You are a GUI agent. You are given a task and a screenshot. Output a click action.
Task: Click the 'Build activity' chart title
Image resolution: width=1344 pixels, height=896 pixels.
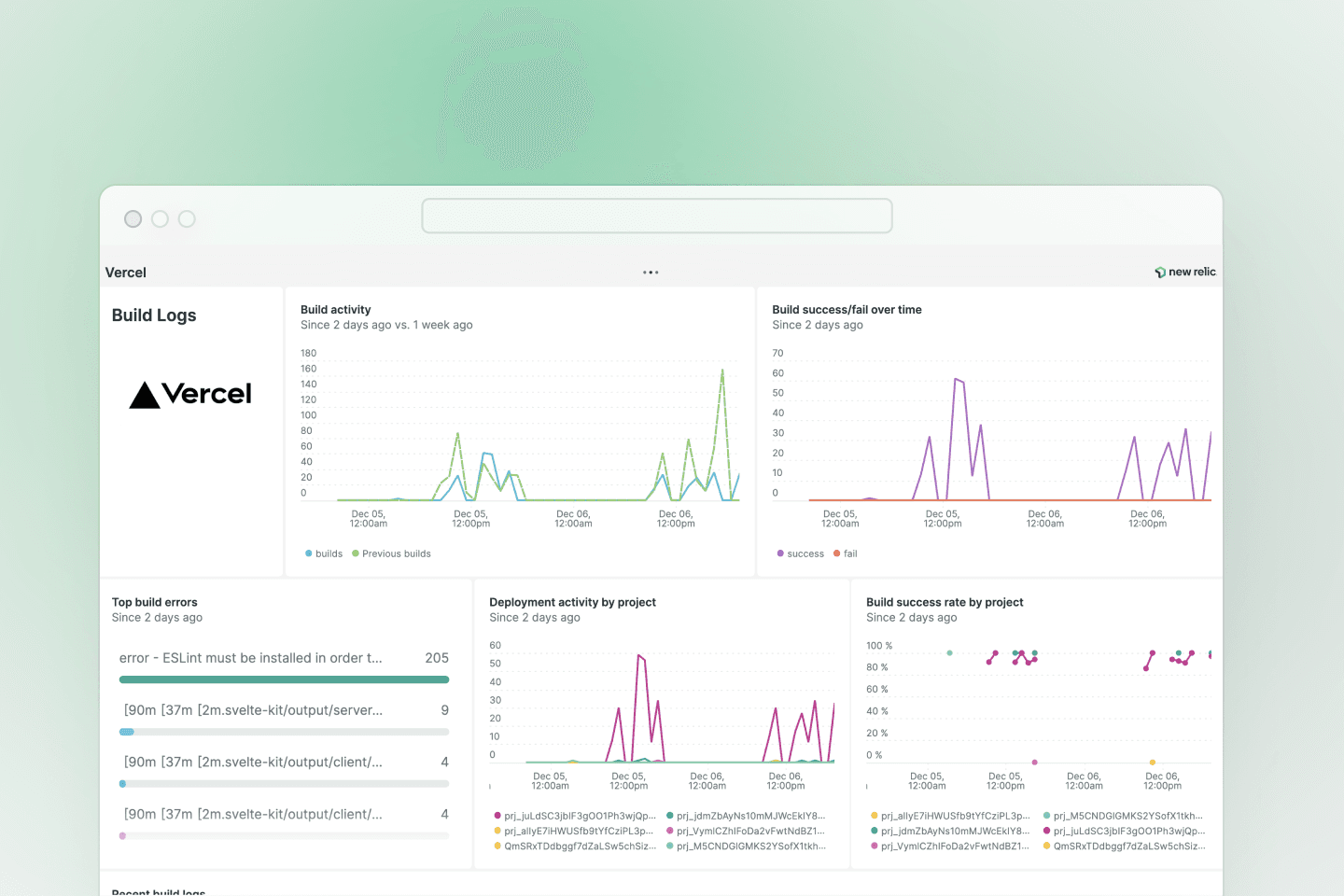336,310
